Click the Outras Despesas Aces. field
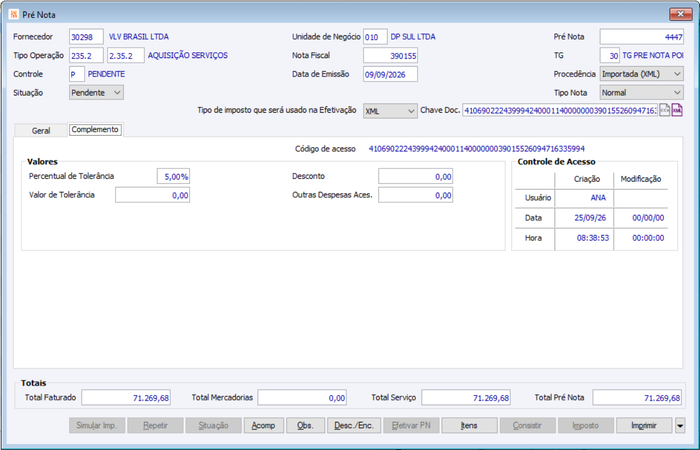The image size is (700, 450). [416, 195]
